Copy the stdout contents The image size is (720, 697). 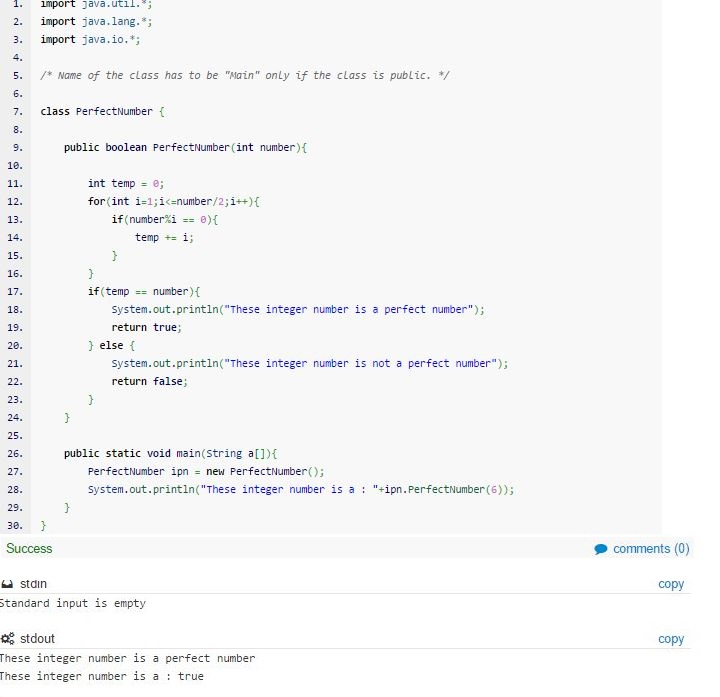tap(671, 639)
